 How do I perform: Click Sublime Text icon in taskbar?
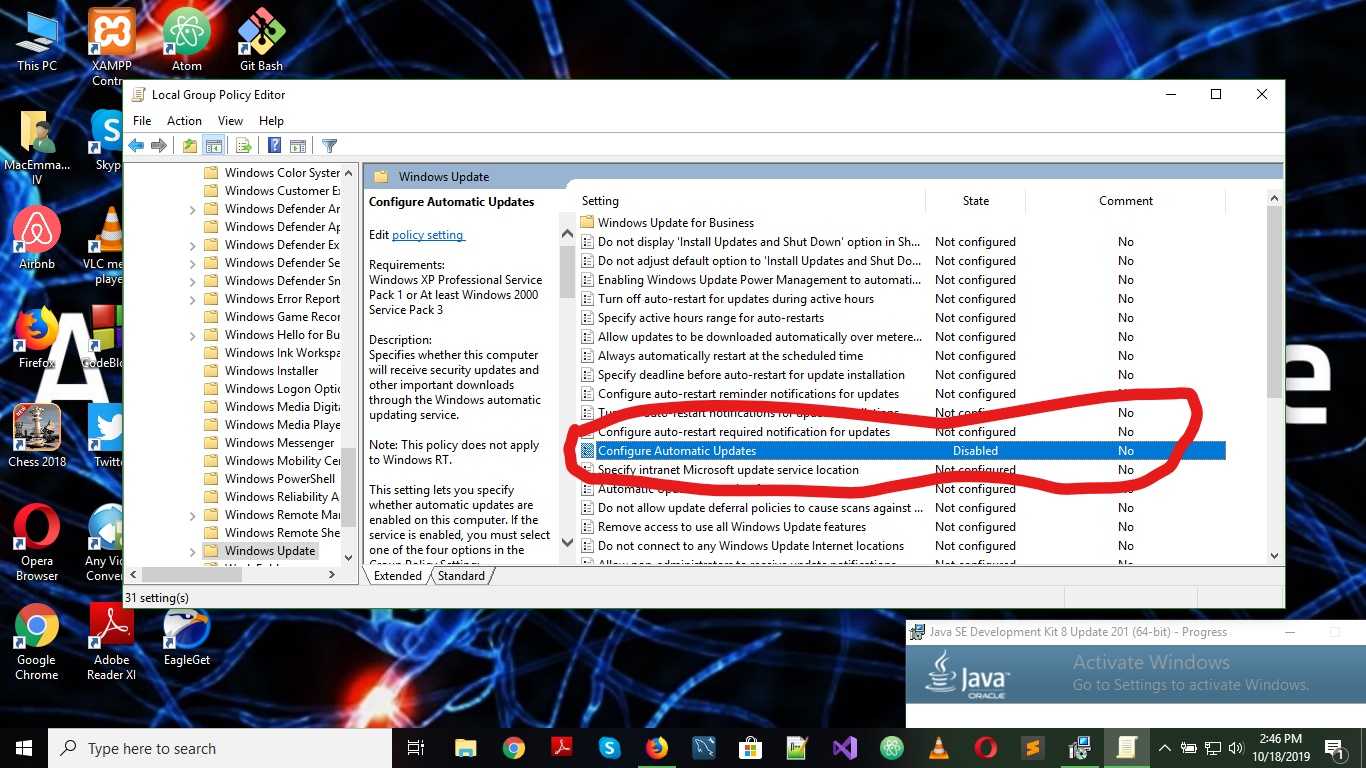1033,748
